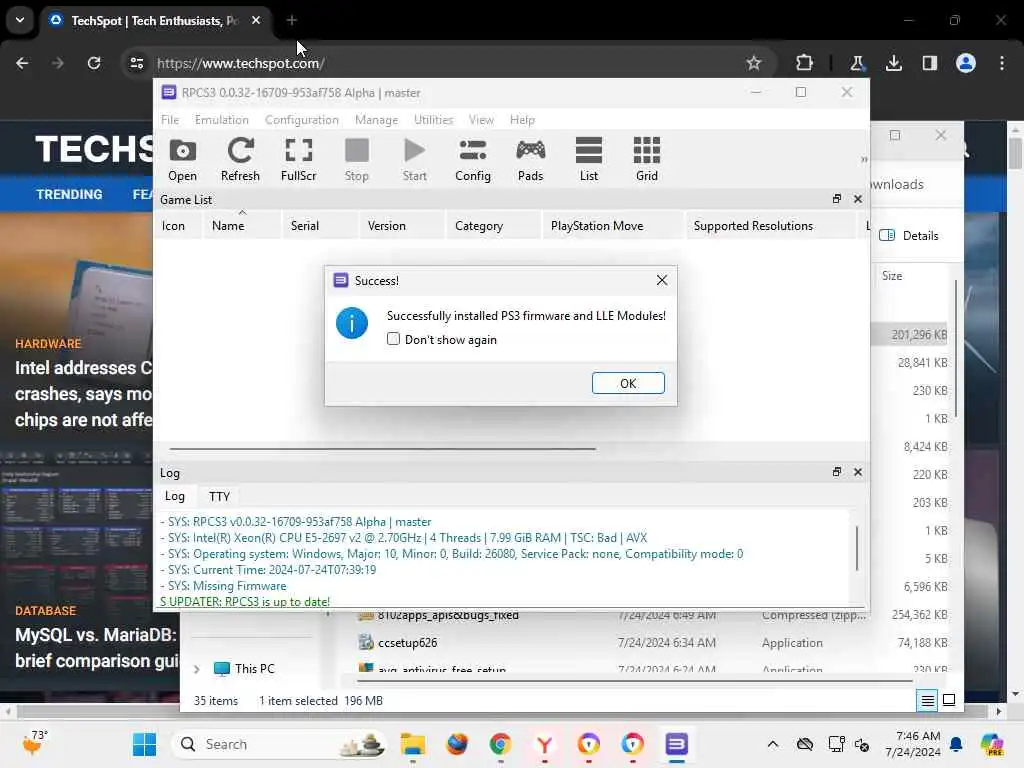Open File Explorer from taskbar
Viewport: 1024px width, 768px height.
coord(413,744)
